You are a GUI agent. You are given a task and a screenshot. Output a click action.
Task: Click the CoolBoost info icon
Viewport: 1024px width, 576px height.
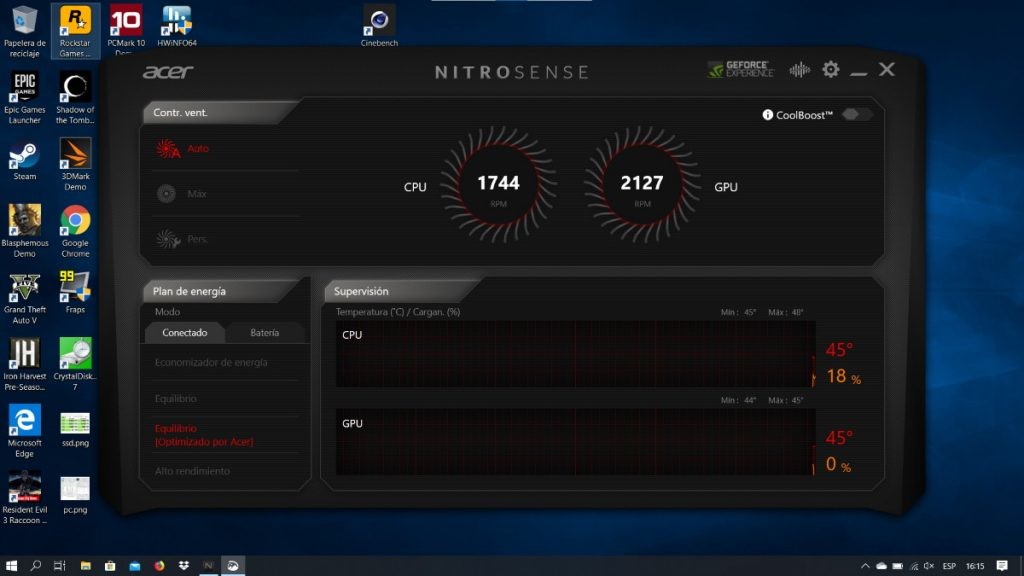767,115
